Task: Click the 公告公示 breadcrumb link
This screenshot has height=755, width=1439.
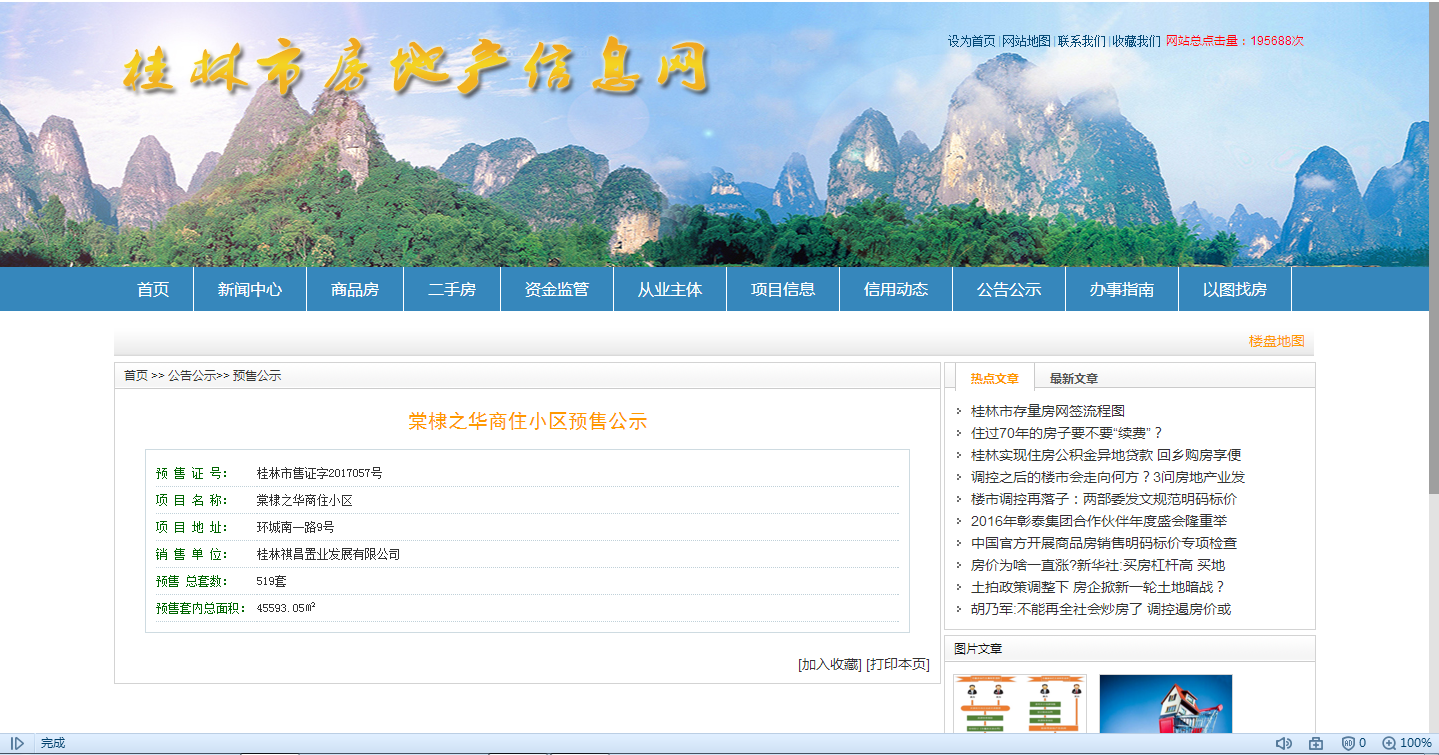Action: (192, 376)
